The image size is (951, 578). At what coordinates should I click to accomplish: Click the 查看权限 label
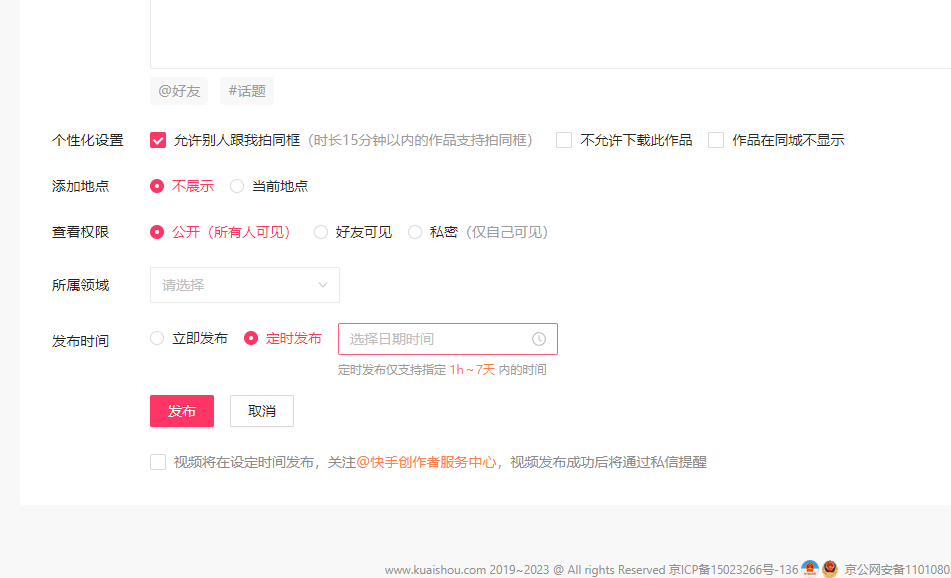pos(80,232)
